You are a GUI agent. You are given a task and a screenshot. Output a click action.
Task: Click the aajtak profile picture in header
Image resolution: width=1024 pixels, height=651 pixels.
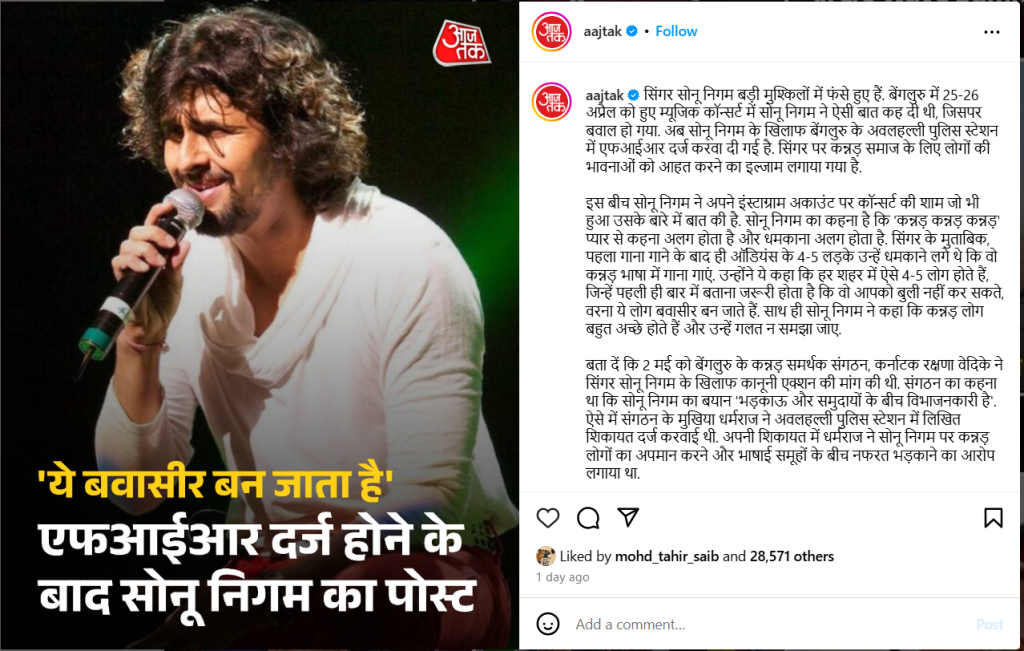551,31
